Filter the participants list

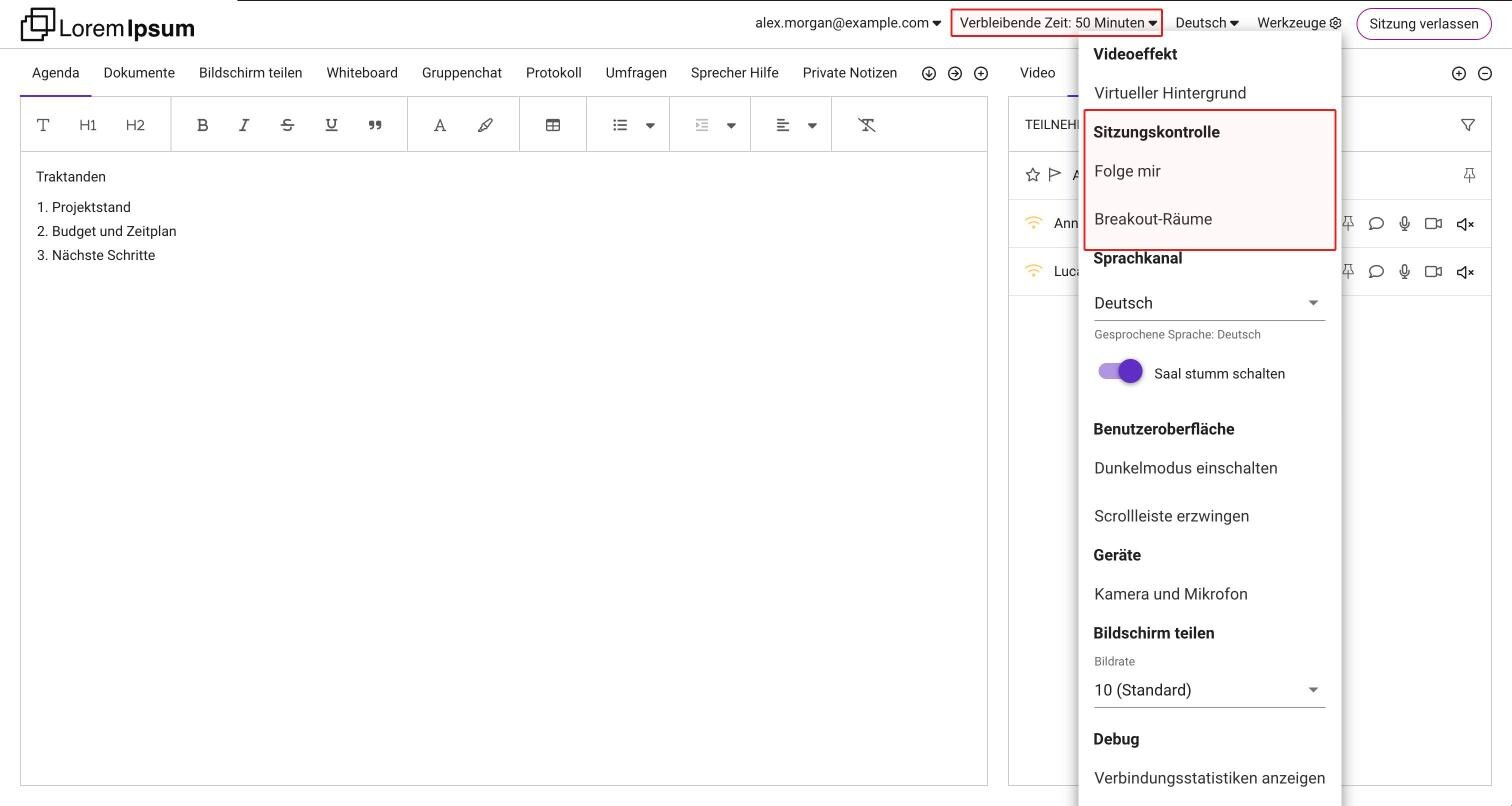click(1468, 125)
